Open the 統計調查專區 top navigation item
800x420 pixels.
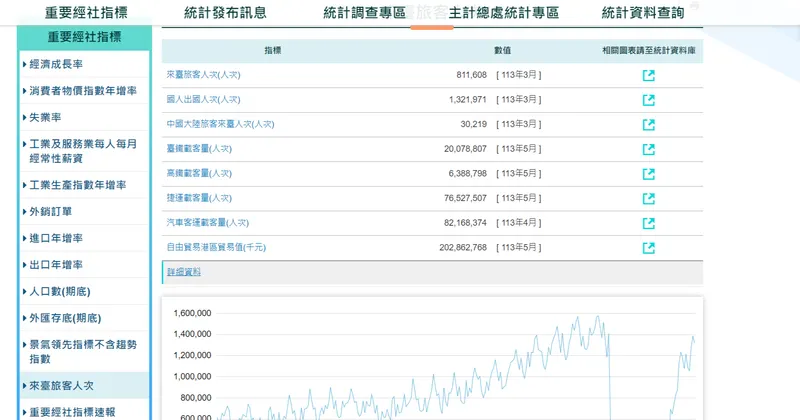(x=365, y=12)
